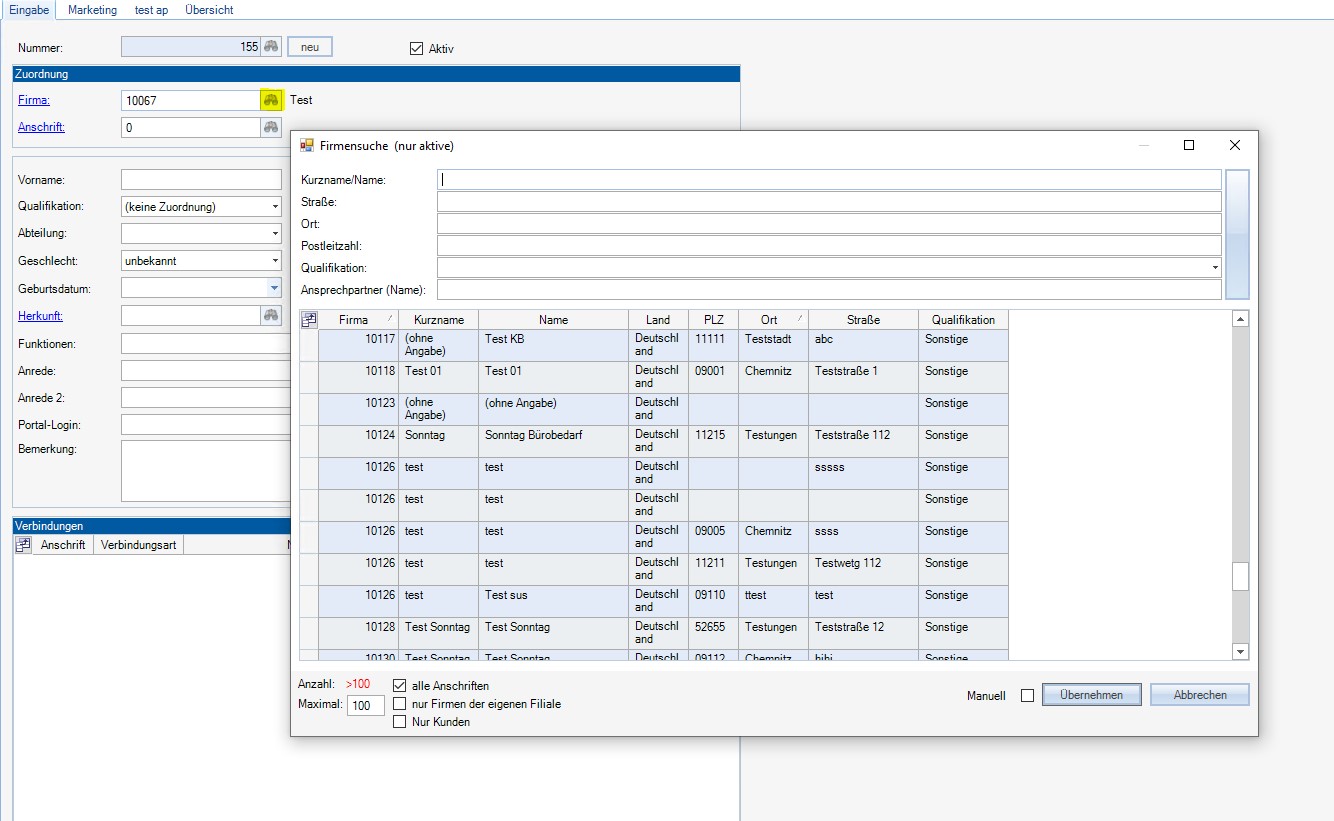Image resolution: width=1334 pixels, height=821 pixels.
Task: Maximize the Firmensuche dialog
Action: click(1189, 146)
